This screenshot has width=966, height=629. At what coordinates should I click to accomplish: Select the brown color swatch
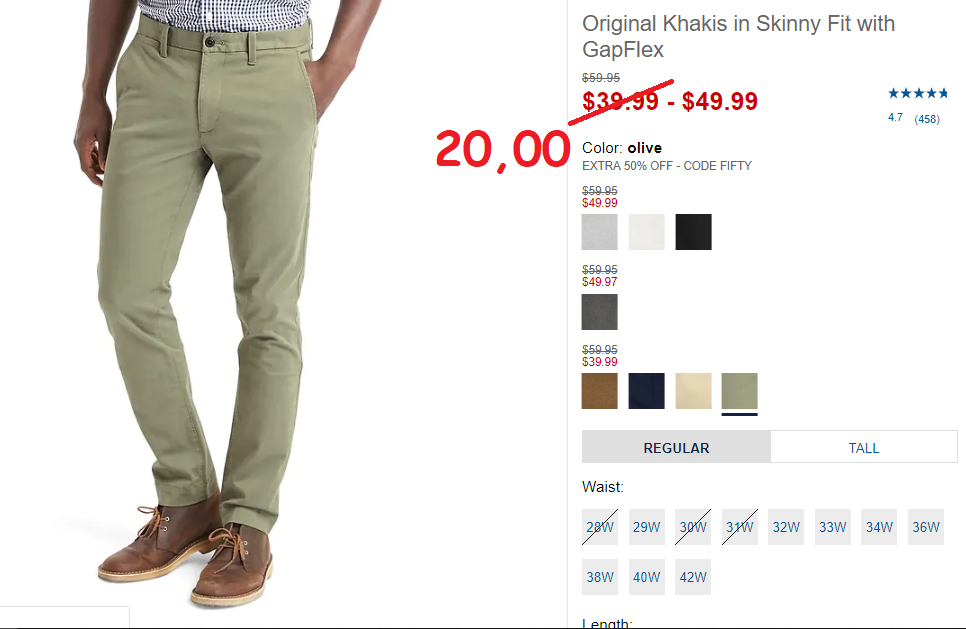[x=599, y=391]
